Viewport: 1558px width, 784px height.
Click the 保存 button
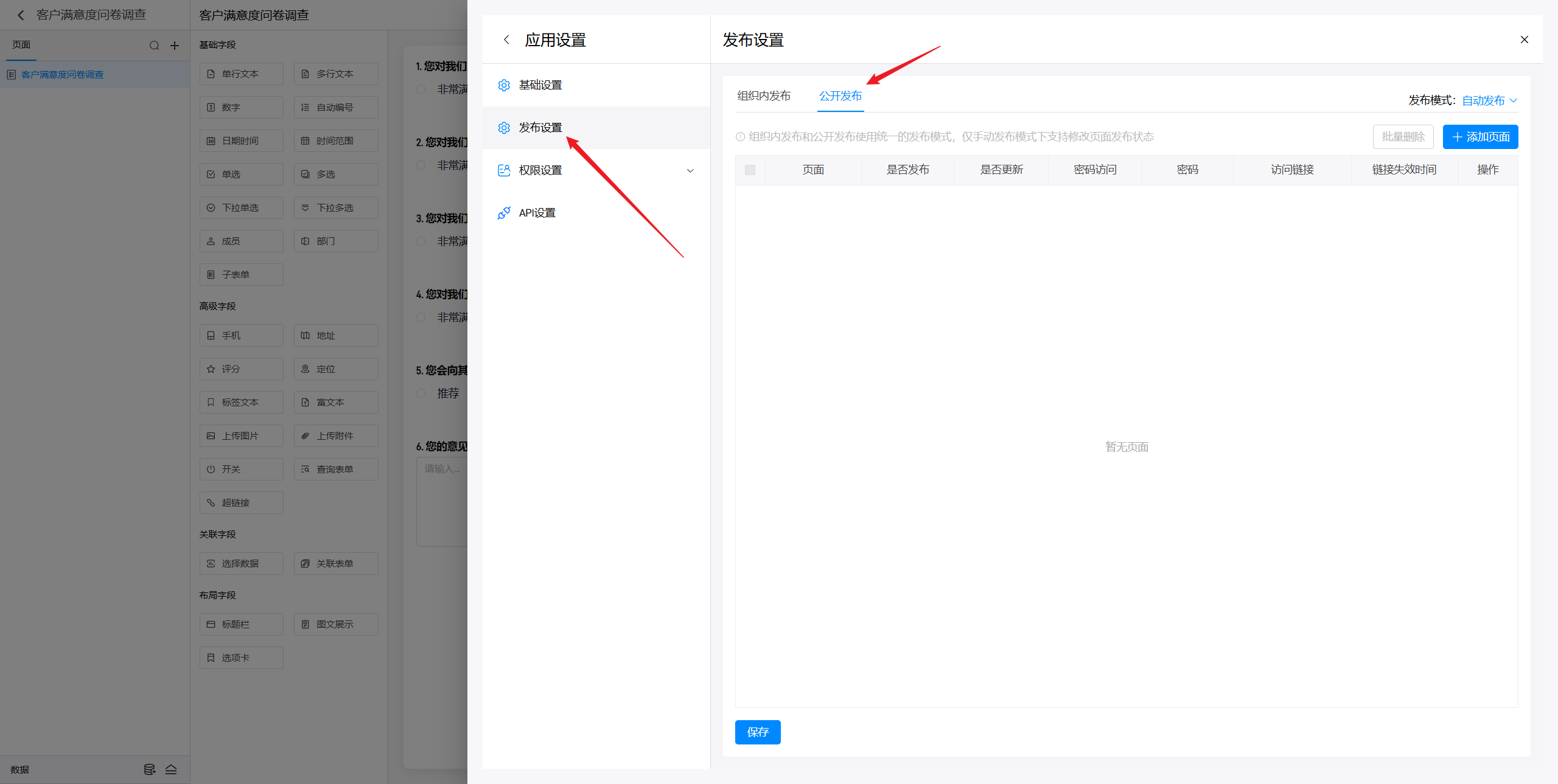[757, 732]
